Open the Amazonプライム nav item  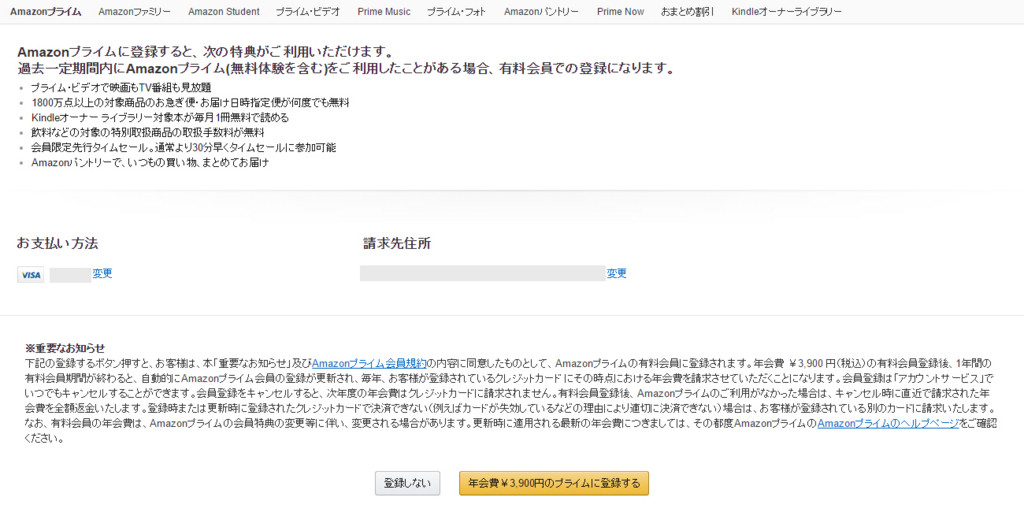[x=46, y=12]
